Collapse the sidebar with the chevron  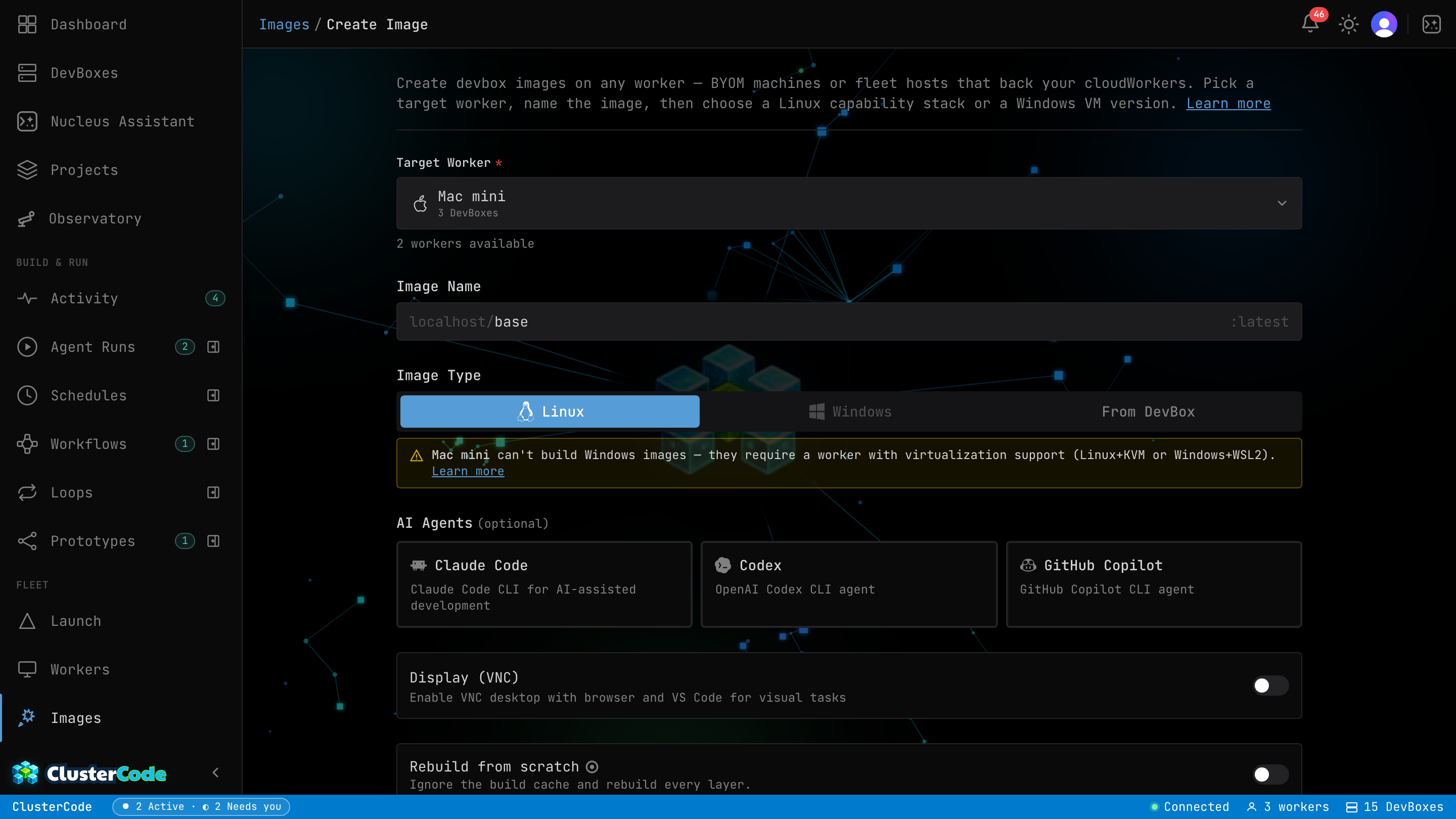tap(215, 772)
